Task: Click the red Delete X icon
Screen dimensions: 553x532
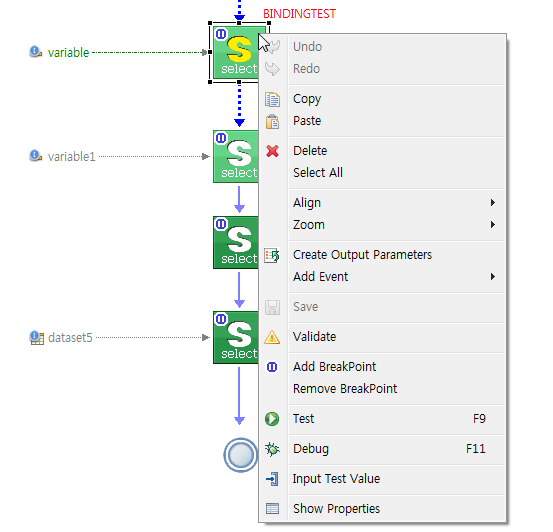Action: [272, 151]
